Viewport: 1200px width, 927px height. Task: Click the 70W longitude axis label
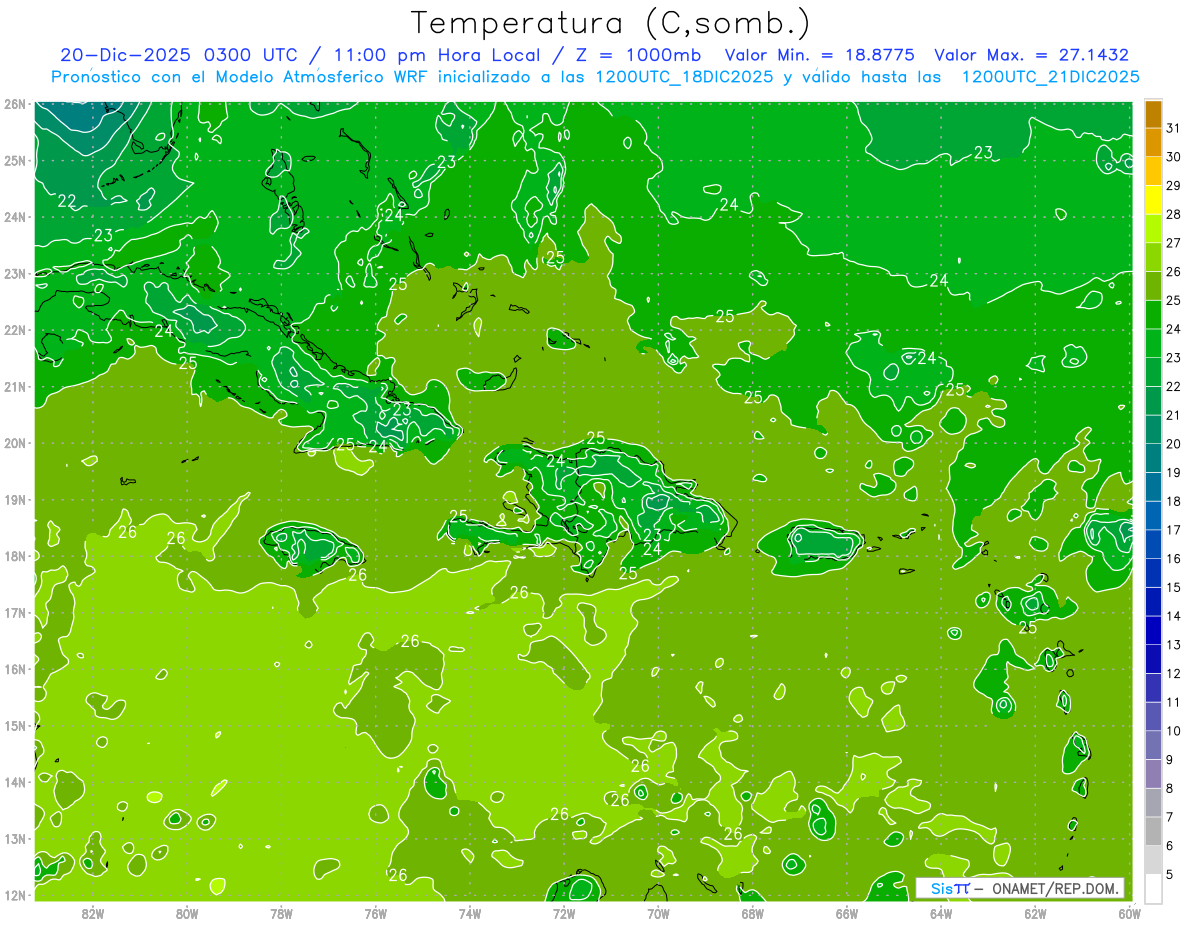(x=658, y=912)
